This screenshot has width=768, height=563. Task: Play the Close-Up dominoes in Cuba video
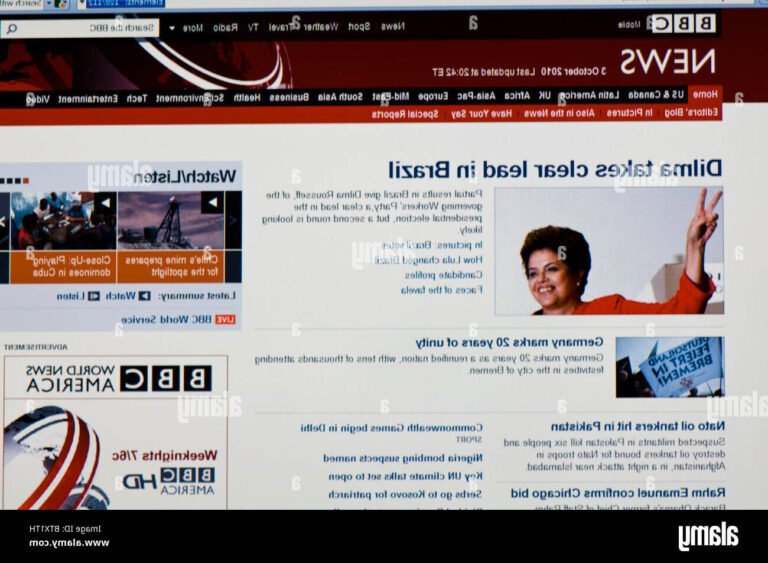[63, 220]
